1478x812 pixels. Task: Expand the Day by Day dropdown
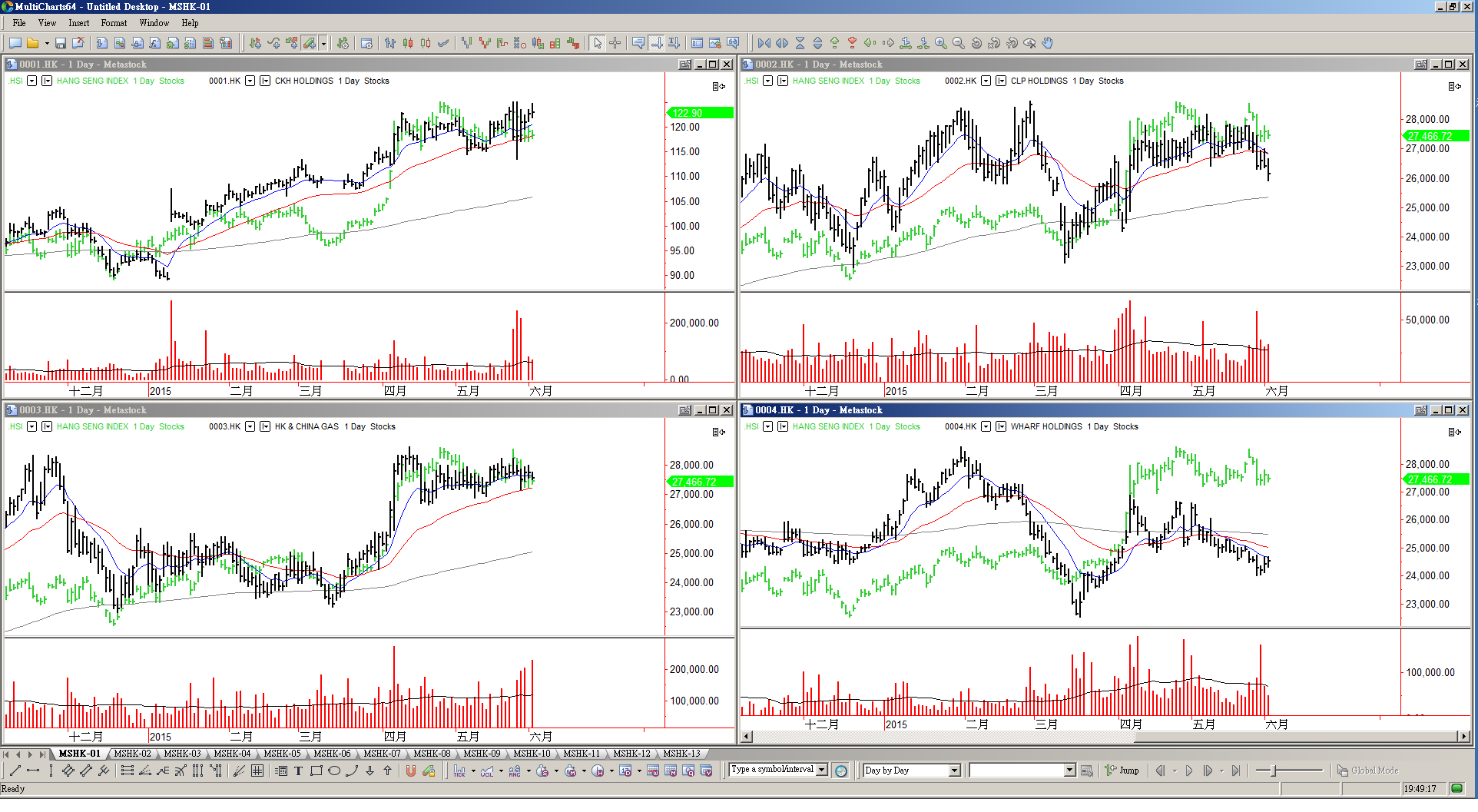(x=954, y=771)
